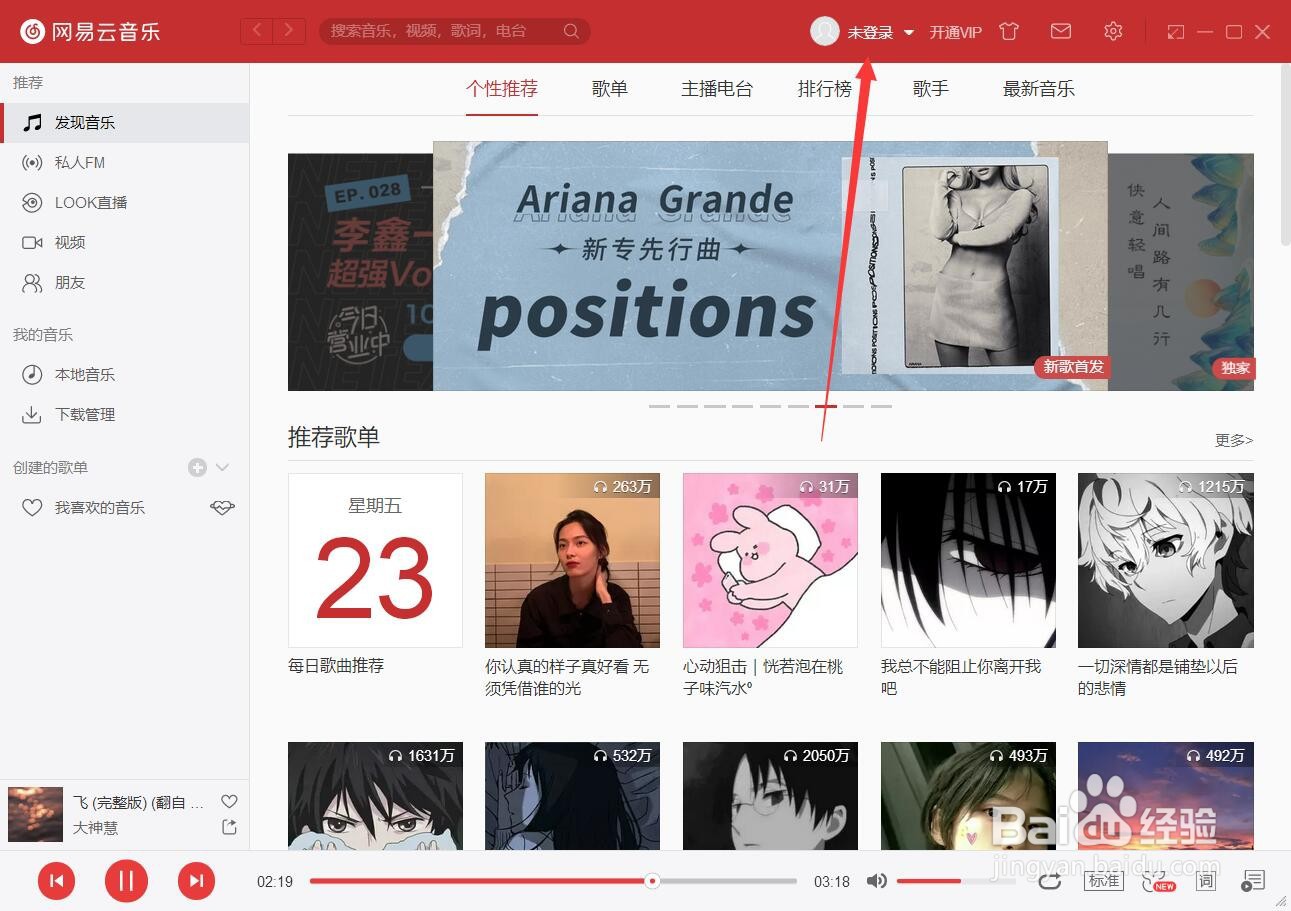The image size is (1291, 911).
Task: Click the search magnifier icon
Action: pos(571,31)
